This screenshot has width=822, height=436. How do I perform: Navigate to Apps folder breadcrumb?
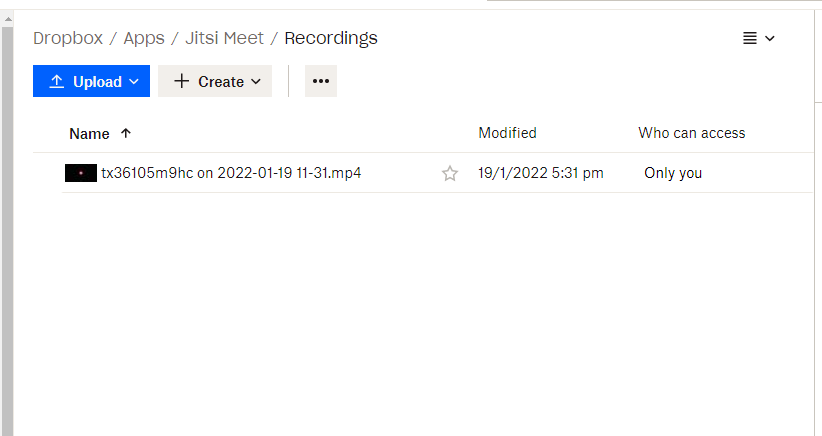(144, 38)
